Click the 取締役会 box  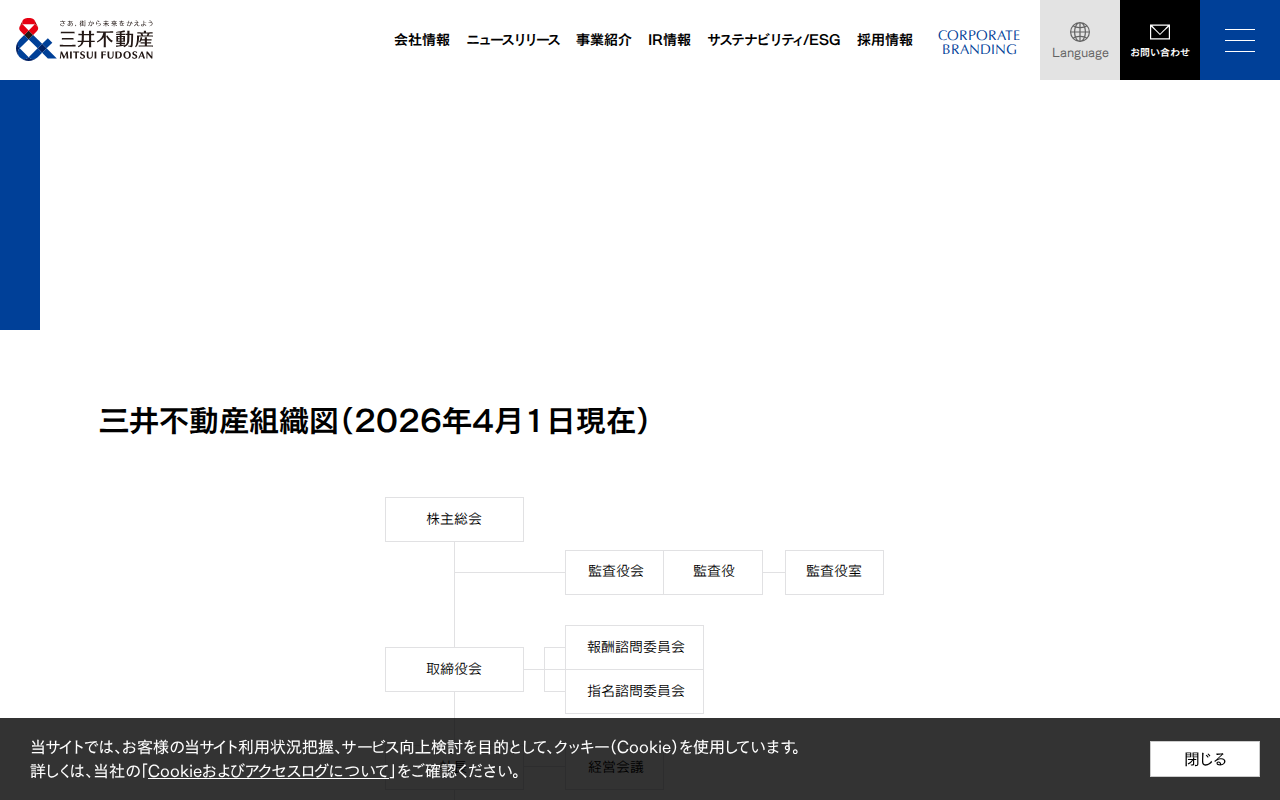click(454, 669)
